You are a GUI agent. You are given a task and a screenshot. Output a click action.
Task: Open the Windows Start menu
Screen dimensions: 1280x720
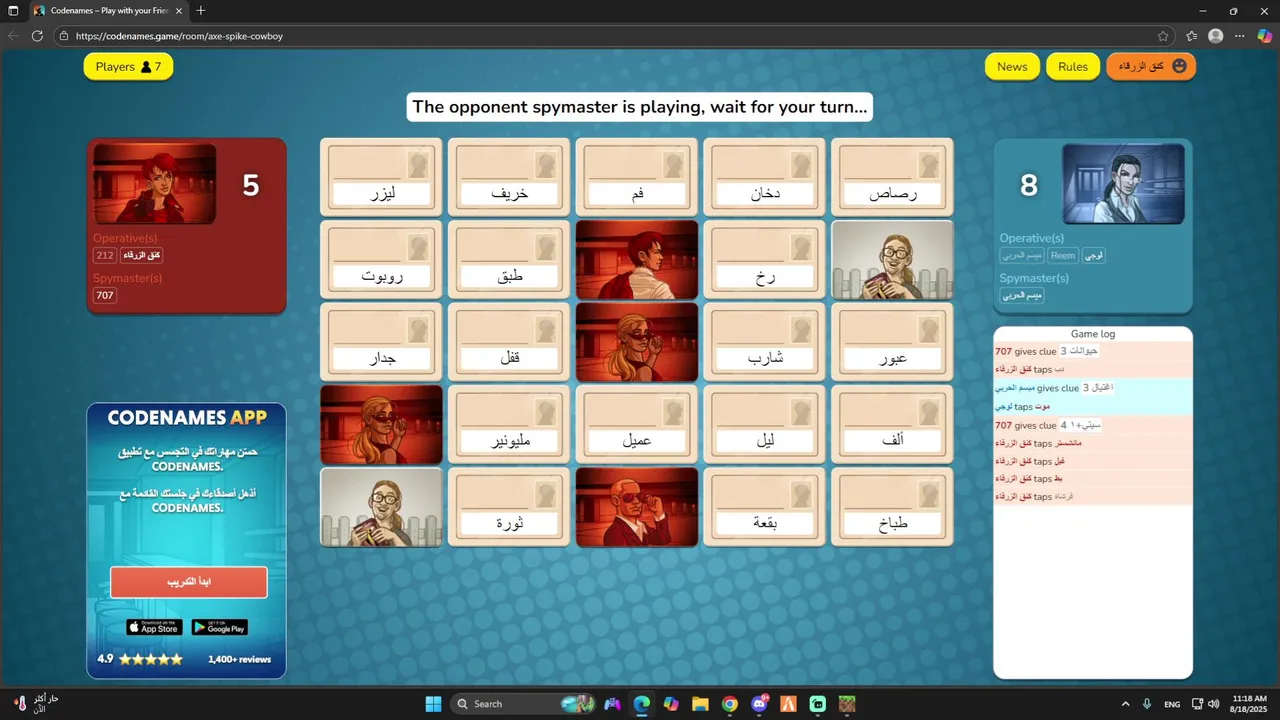433,704
